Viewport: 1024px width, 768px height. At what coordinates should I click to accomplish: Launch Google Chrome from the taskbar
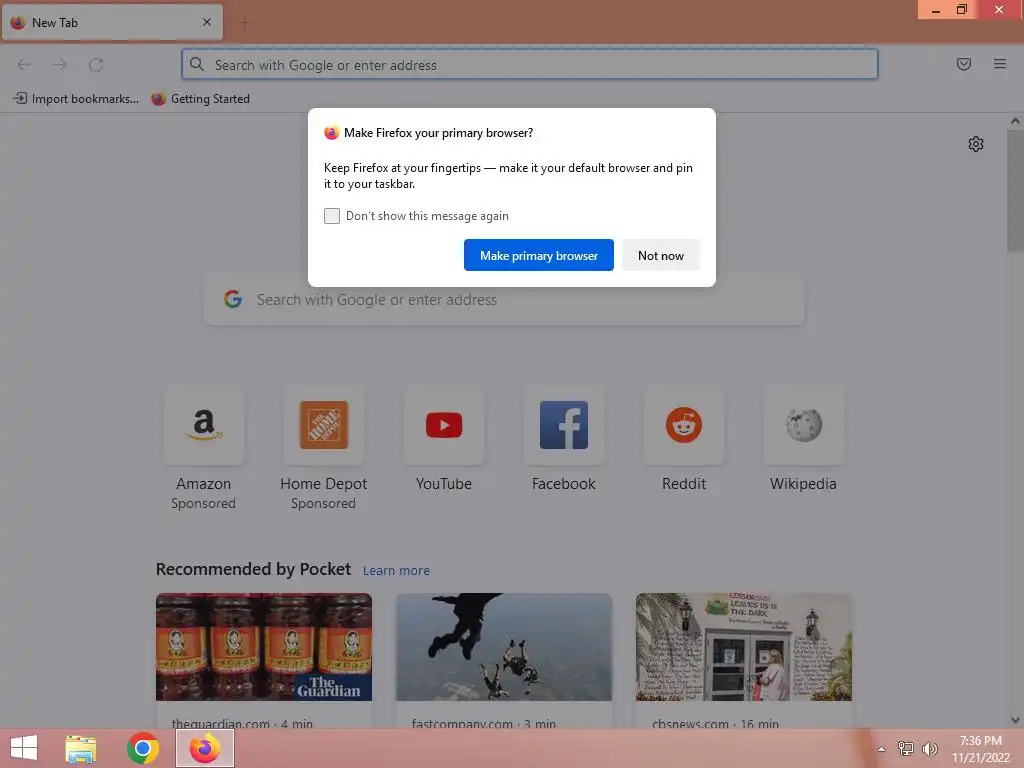[x=143, y=748]
